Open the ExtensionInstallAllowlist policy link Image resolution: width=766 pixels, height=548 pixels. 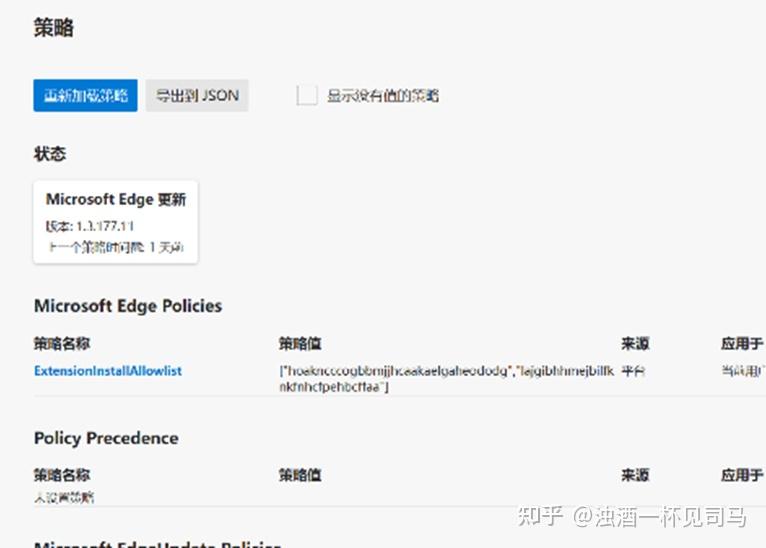(x=107, y=371)
